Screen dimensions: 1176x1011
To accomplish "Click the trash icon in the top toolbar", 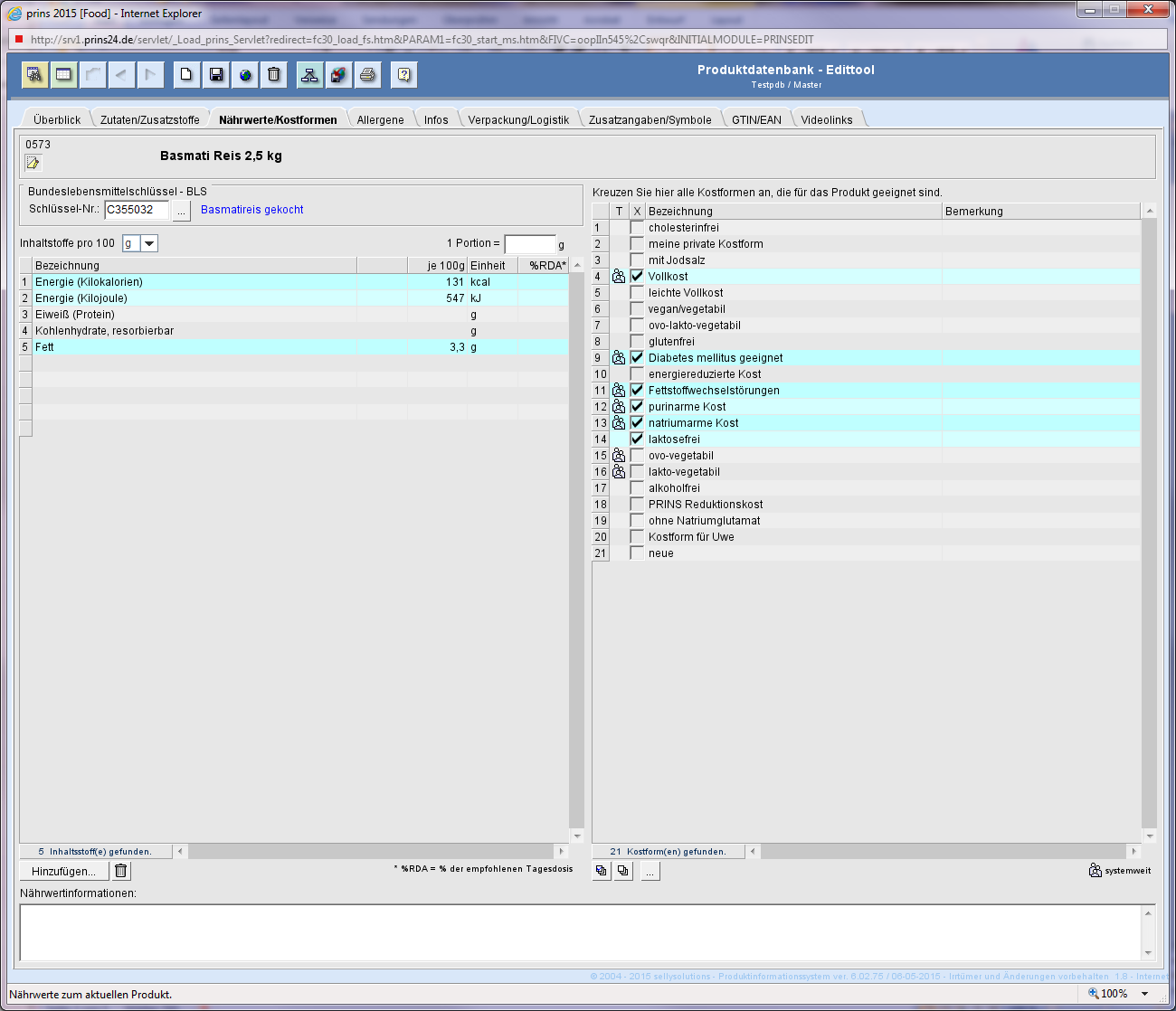I will coord(274,75).
